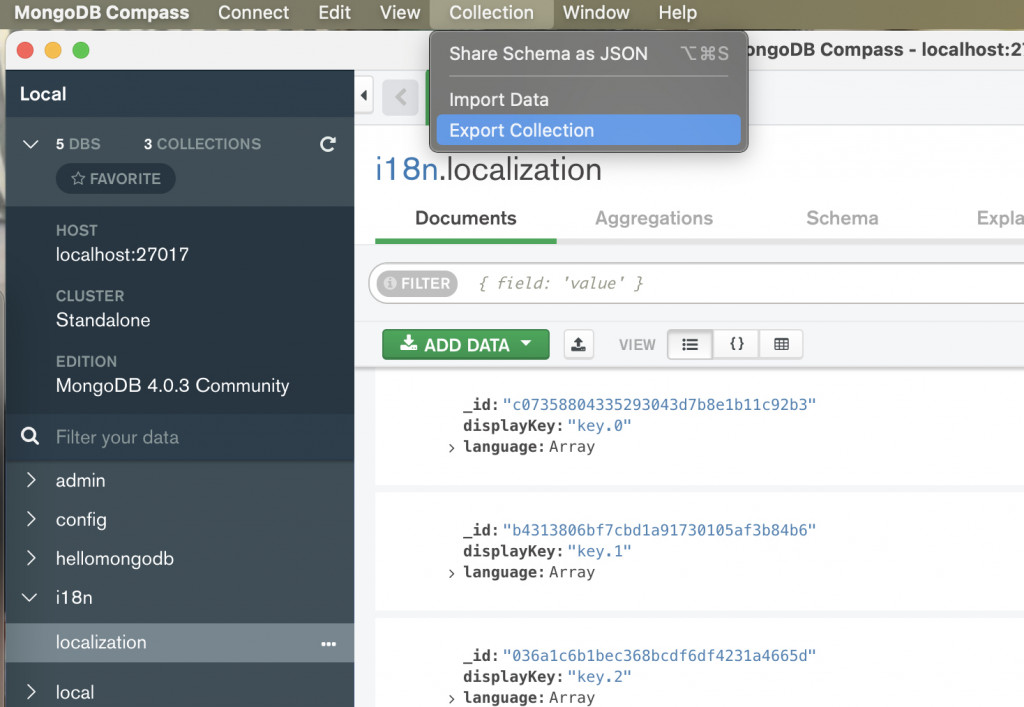Expand language array of key.2 document
Viewport: 1024px width, 707px height.
[x=451, y=699]
